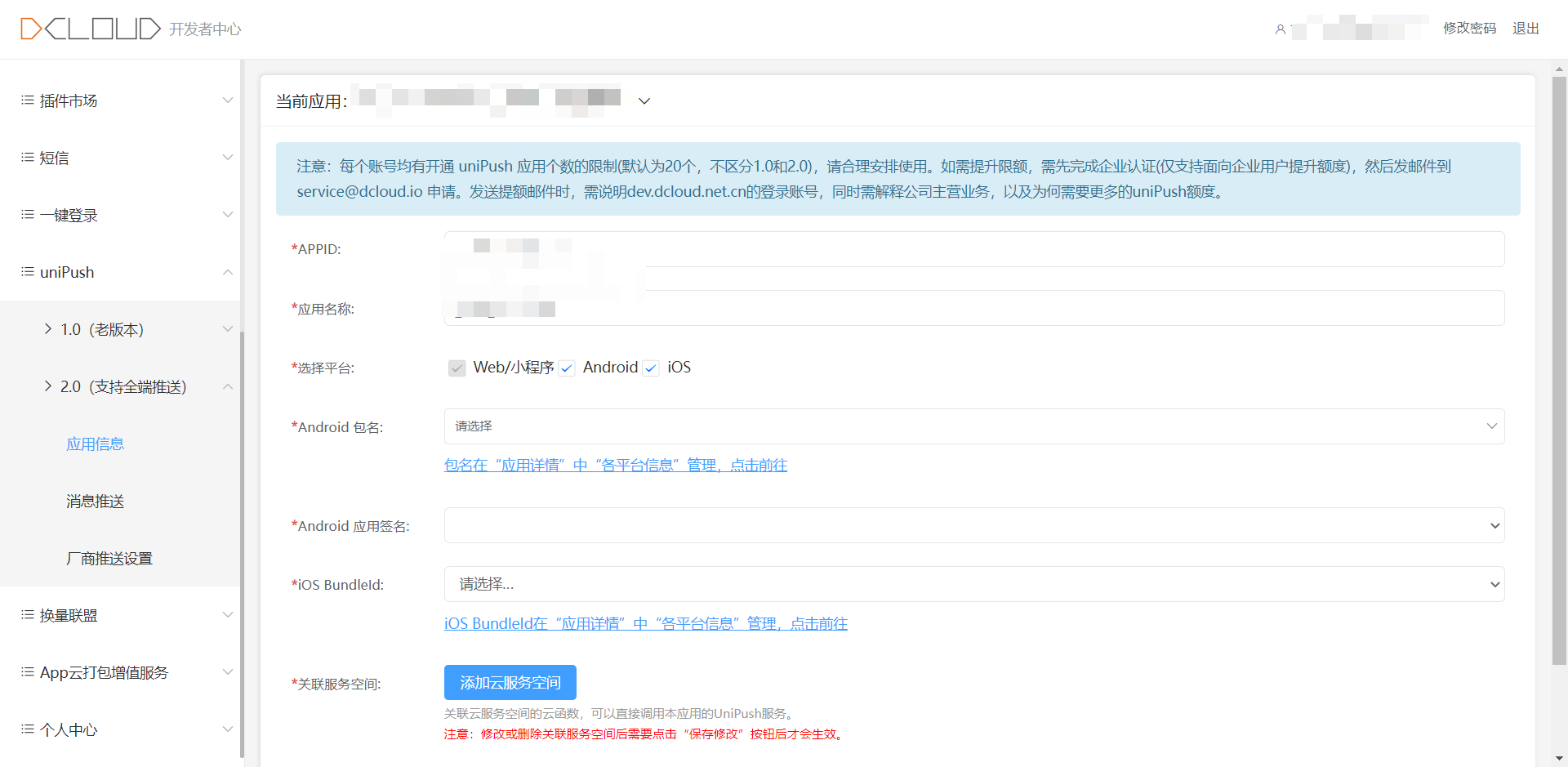Select the 一键登录 sidebar menu
Image resolution: width=1568 pixels, height=767 pixels.
tap(120, 215)
